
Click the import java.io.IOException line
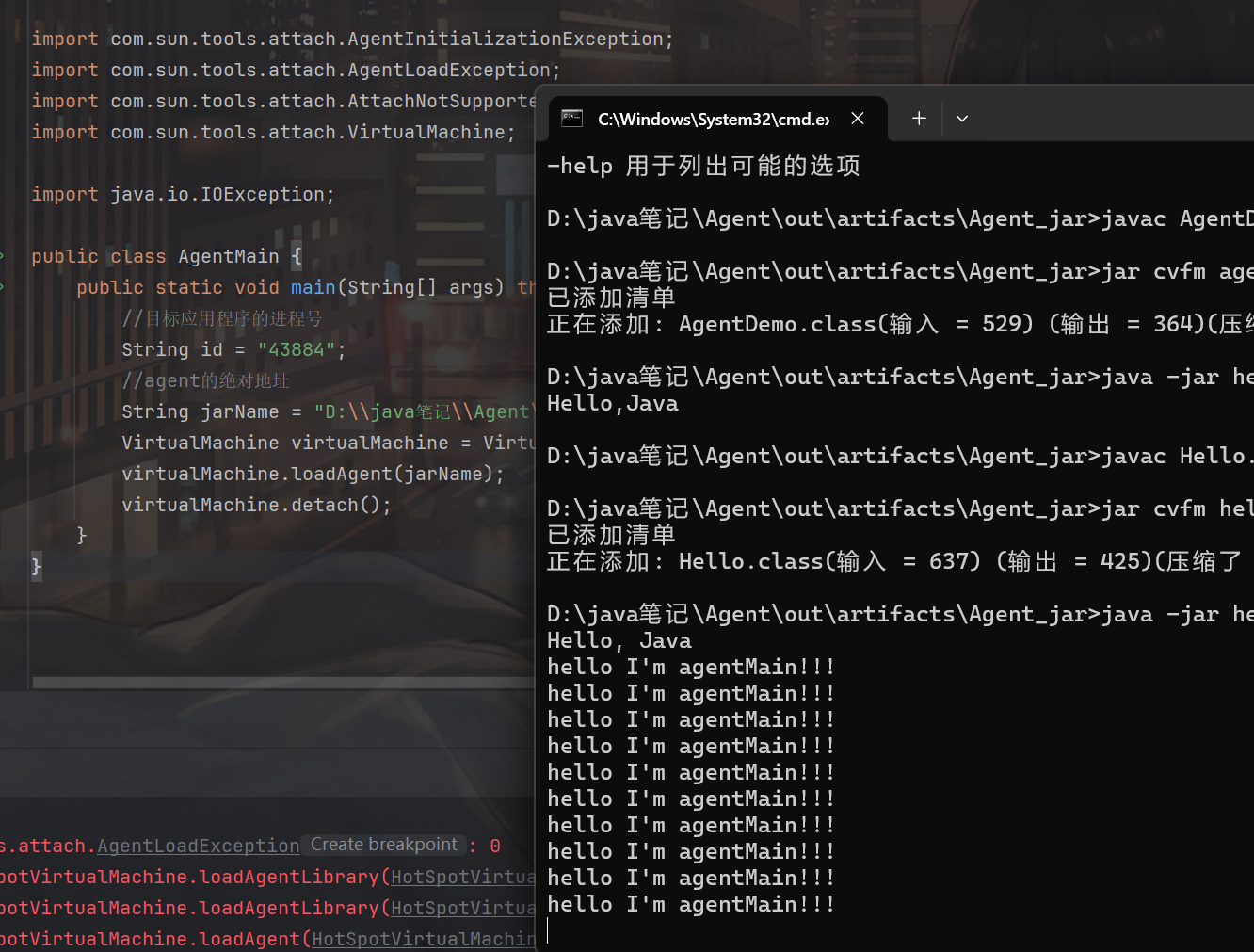(183, 194)
